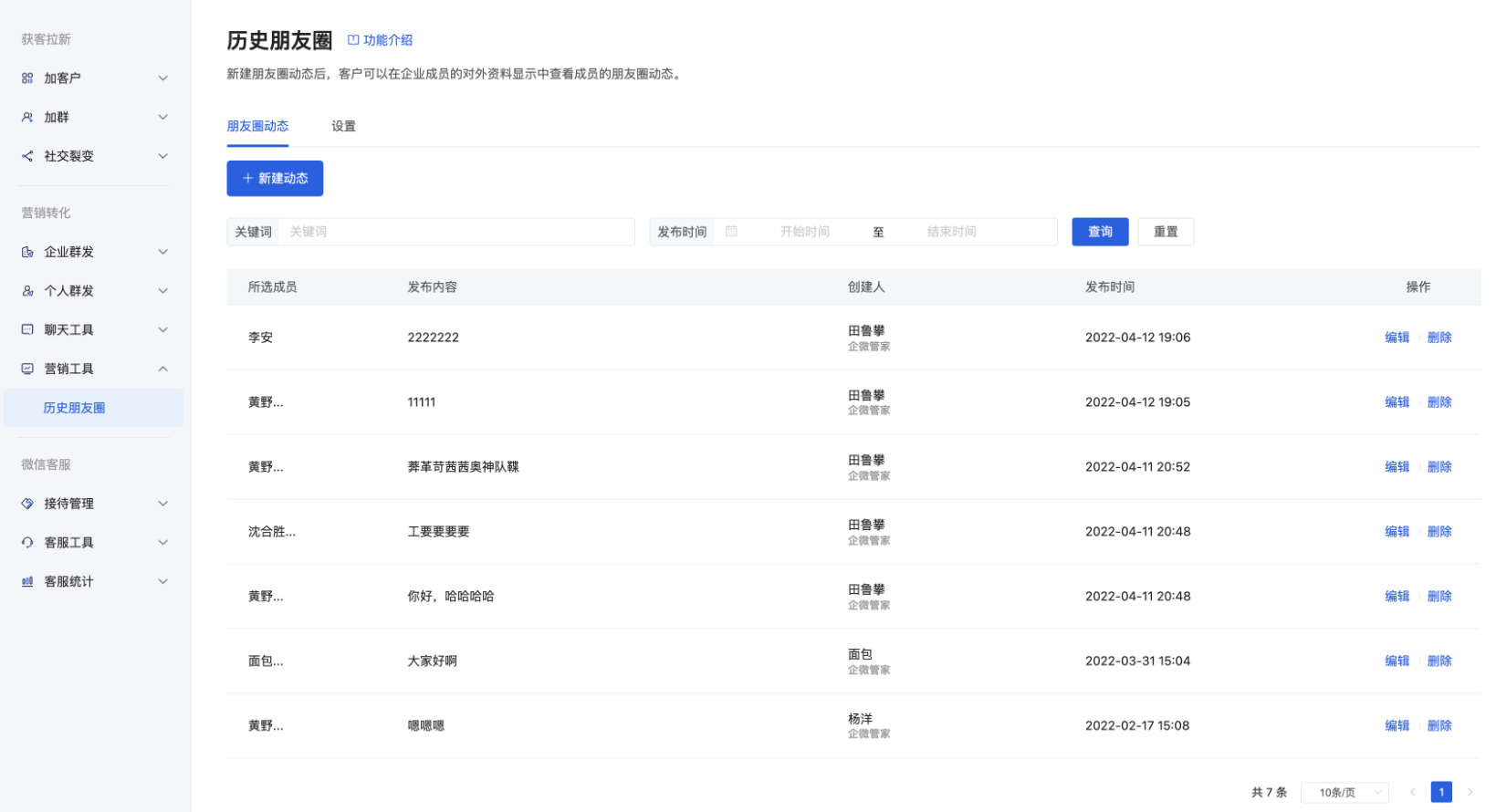
Task: Click the 接待管理 sidebar icon
Action: [27, 504]
